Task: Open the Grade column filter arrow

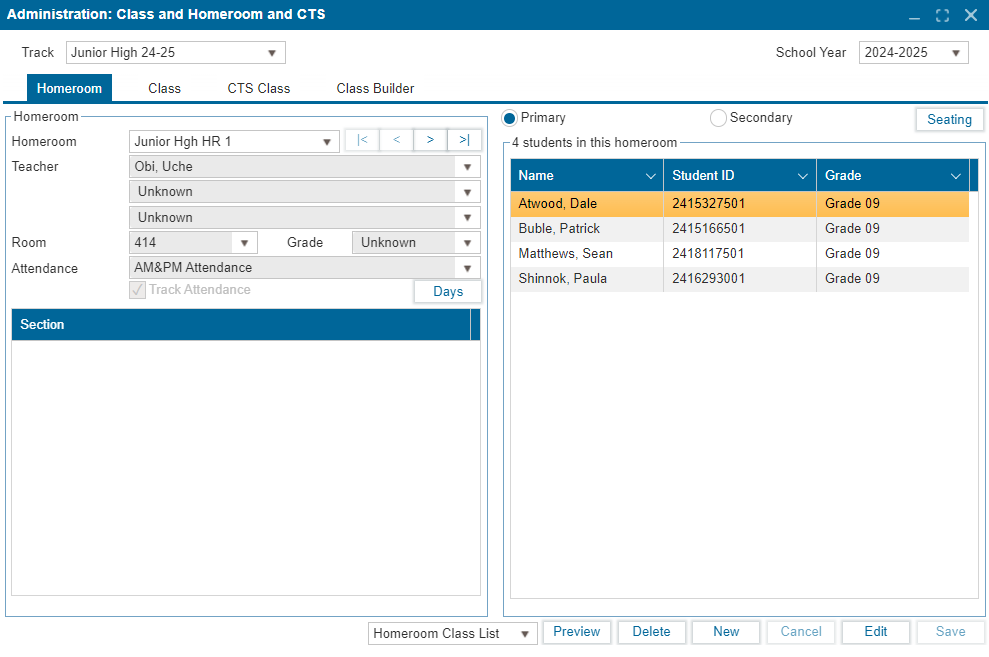Action: (x=956, y=176)
